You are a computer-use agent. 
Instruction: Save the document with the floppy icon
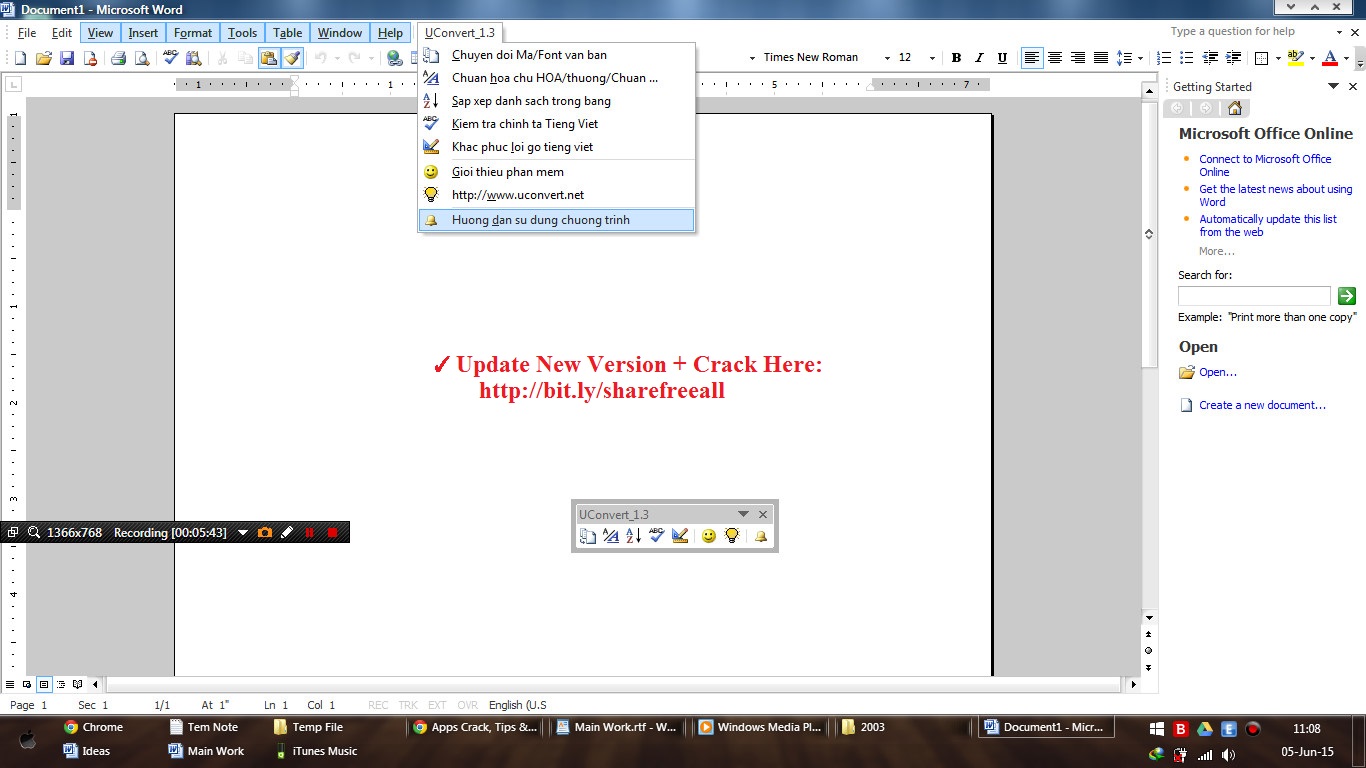pyautogui.click(x=67, y=58)
